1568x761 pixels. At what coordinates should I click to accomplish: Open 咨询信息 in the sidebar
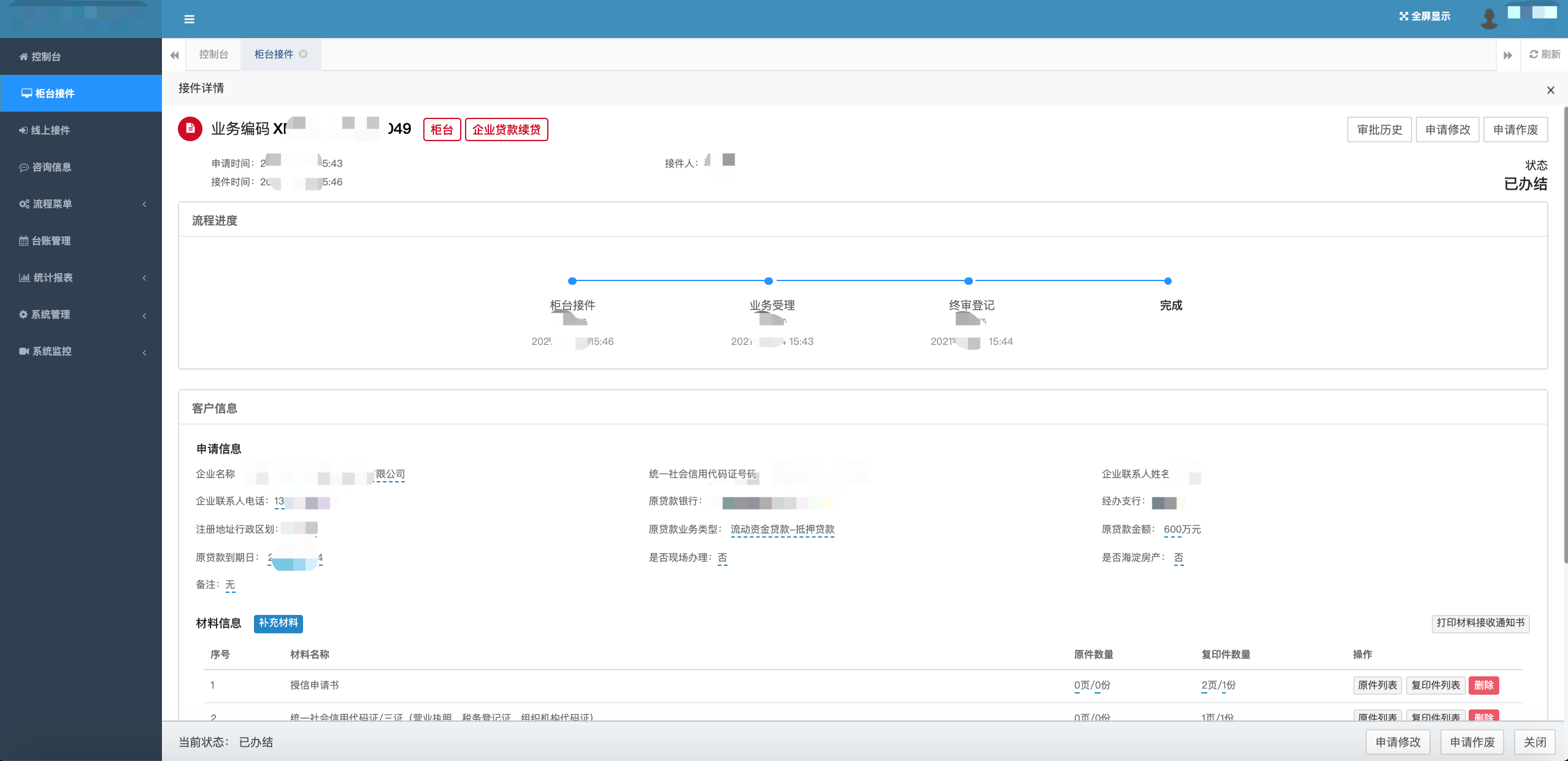coord(81,167)
